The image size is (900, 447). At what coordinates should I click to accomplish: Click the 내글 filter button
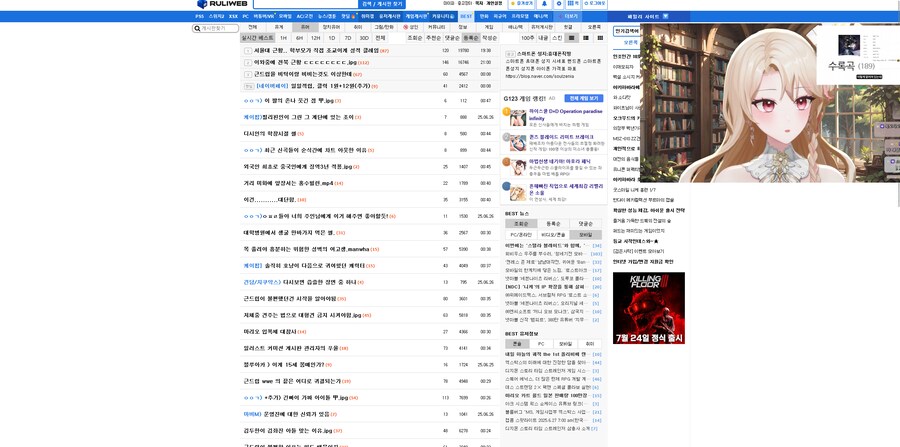point(542,38)
